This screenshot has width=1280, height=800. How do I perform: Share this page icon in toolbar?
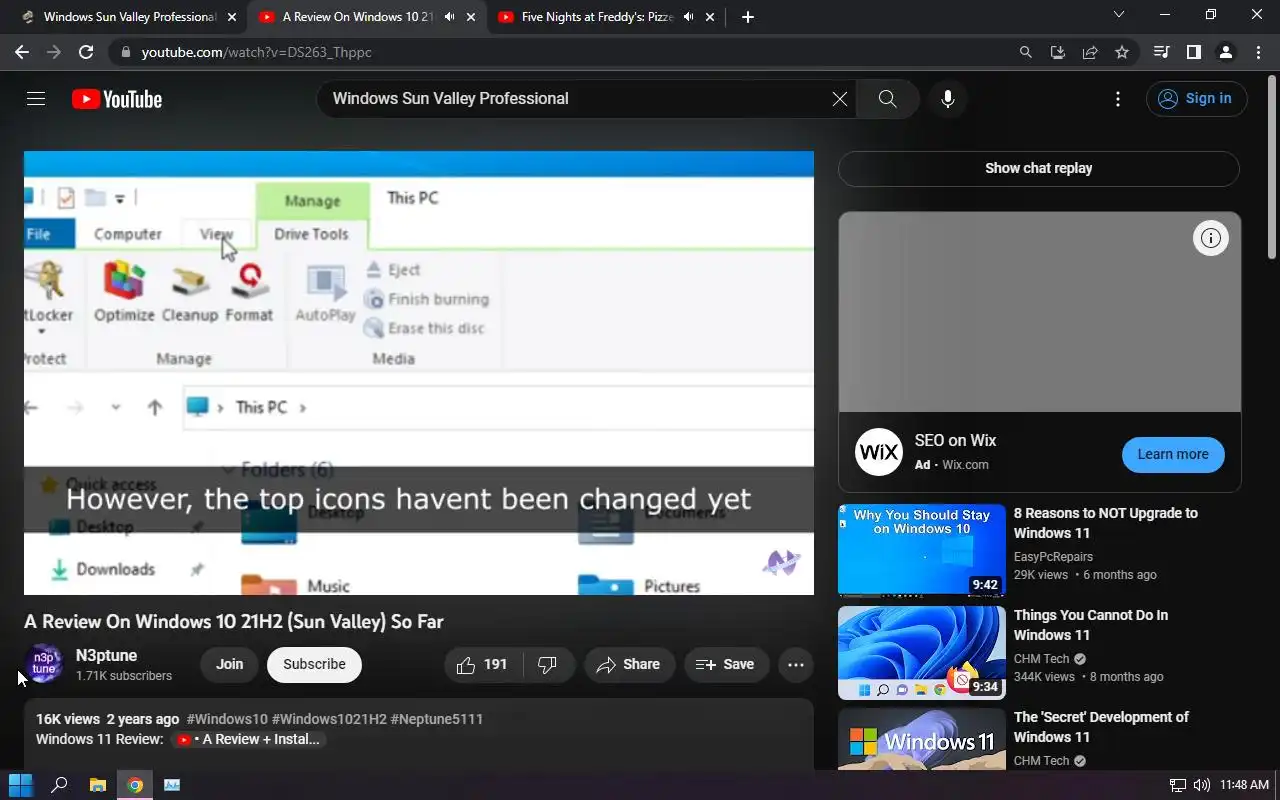(1090, 52)
